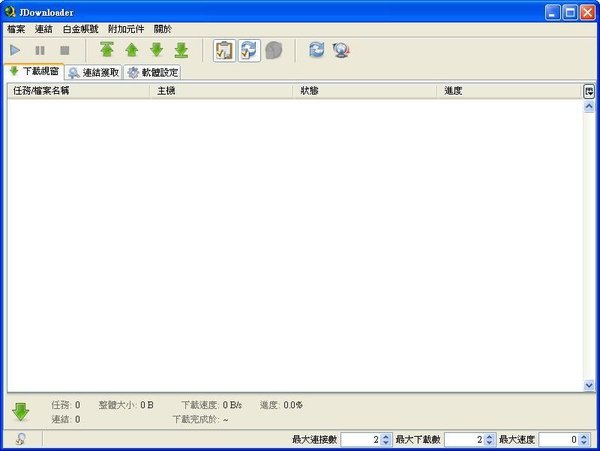The image size is (600, 451).
Task: Move selection to top with green arrow
Action: click(x=107, y=50)
